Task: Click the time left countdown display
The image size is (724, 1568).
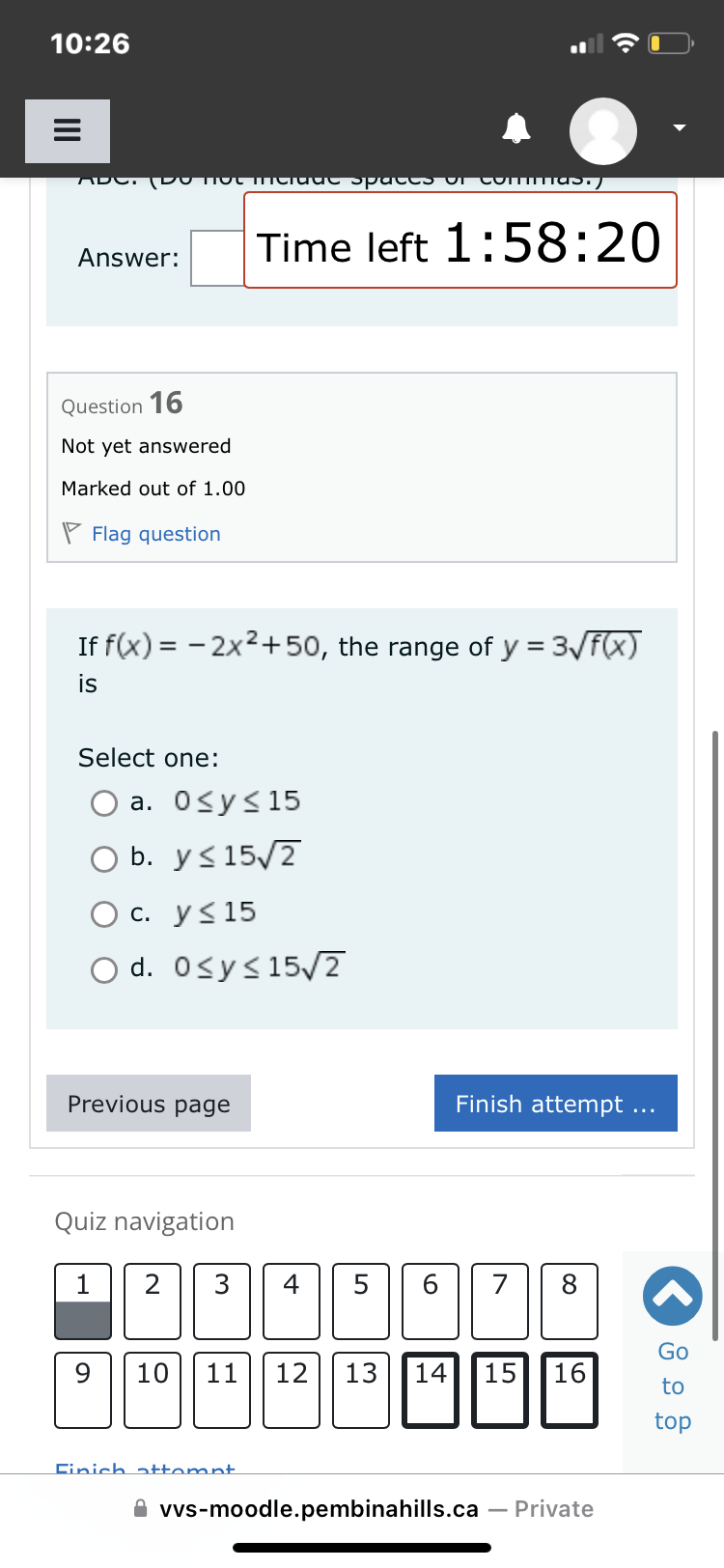Action: [460, 239]
